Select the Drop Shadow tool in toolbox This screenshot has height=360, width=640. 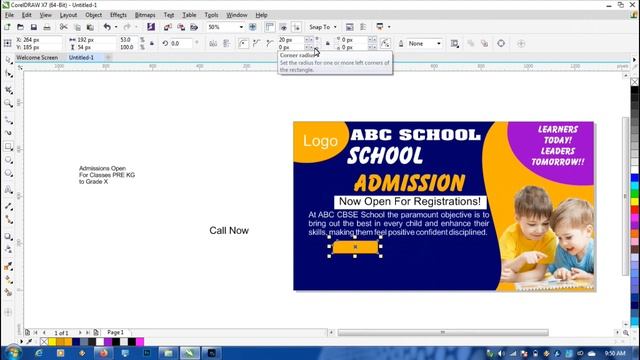pos(8,236)
